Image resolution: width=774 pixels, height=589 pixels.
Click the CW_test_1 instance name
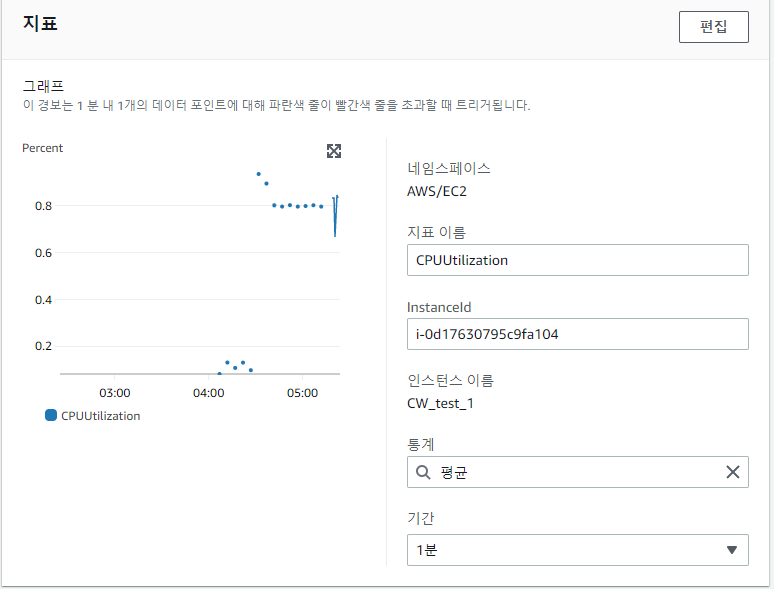coord(440,403)
